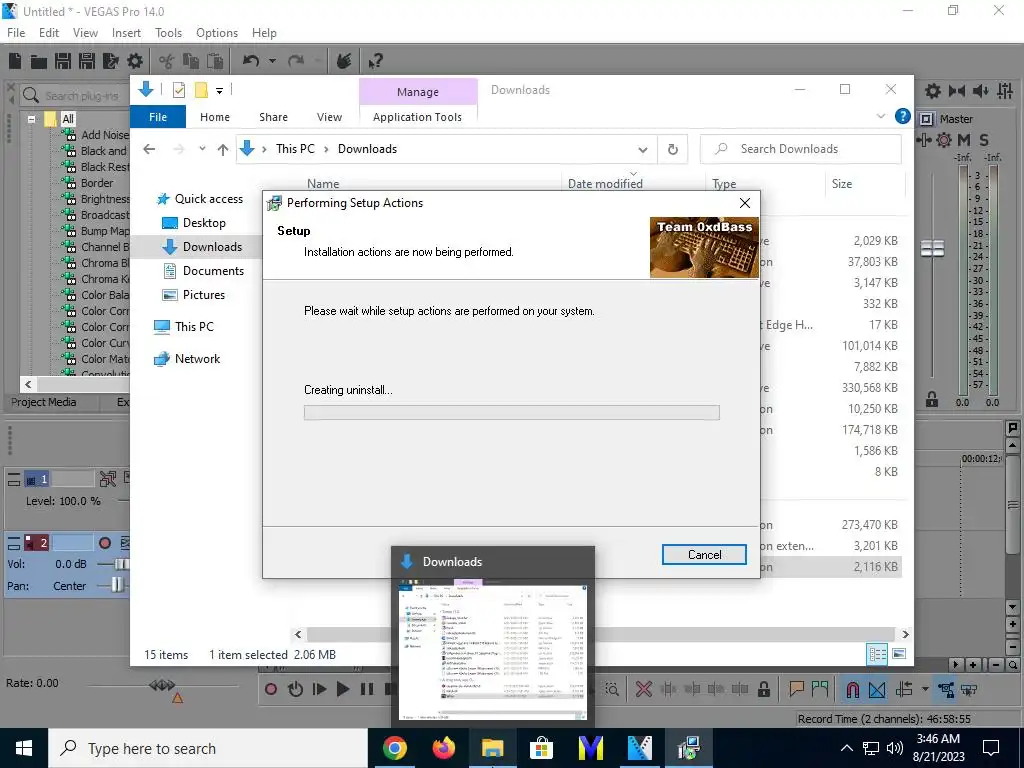The height and width of the screenshot is (768, 1024).
Task: Open the Explorer address history dropdown
Action: click(643, 150)
